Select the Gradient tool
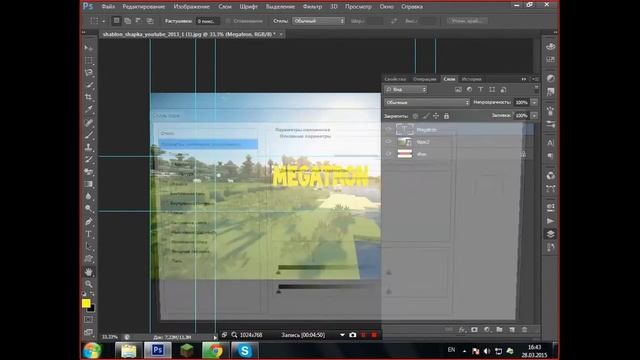Image resolution: width=640 pixels, height=360 pixels. click(x=89, y=184)
